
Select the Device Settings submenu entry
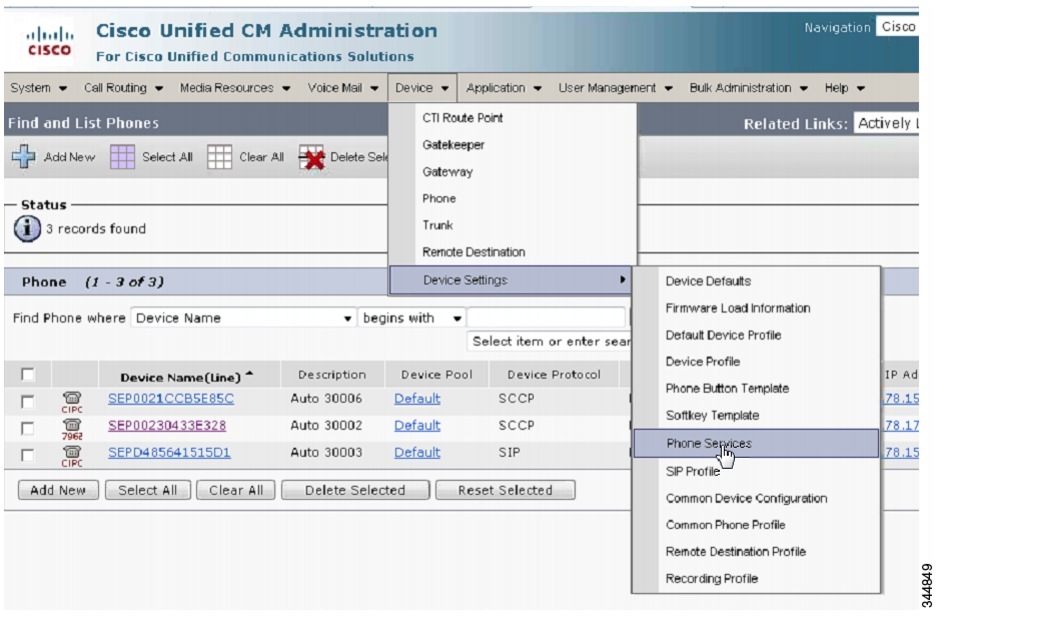click(x=510, y=280)
